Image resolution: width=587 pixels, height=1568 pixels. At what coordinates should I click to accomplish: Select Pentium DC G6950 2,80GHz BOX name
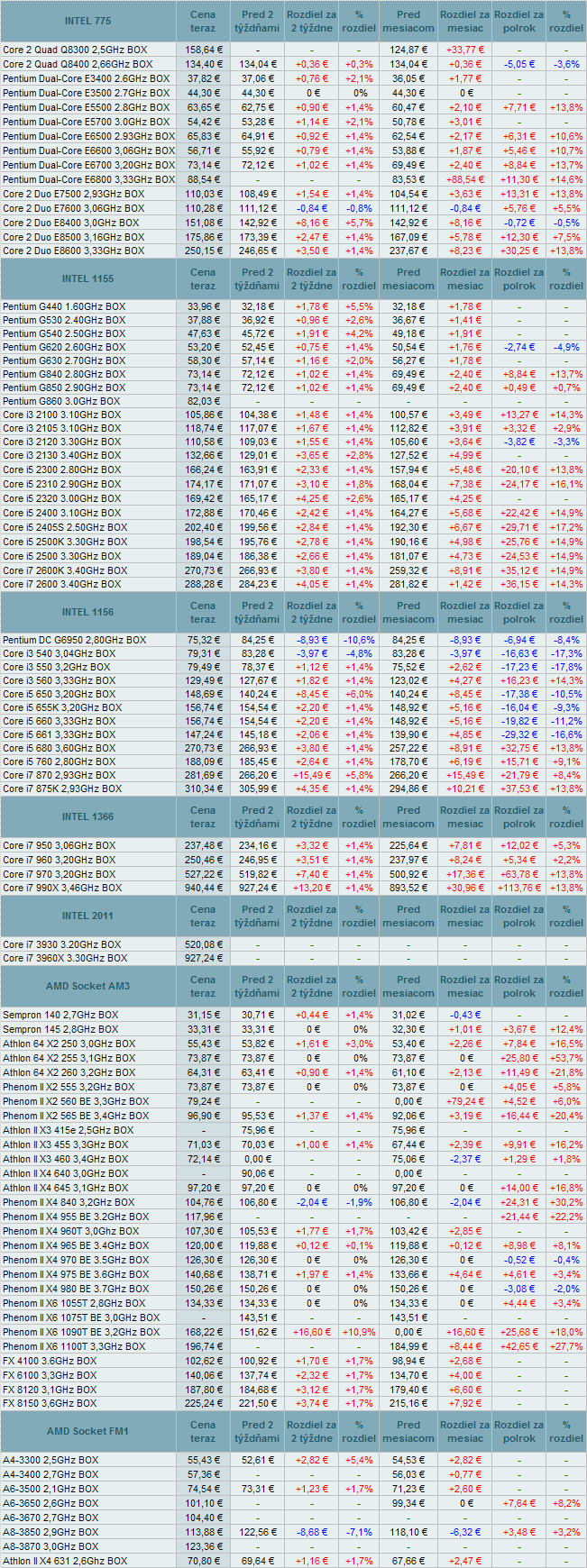click(74, 640)
